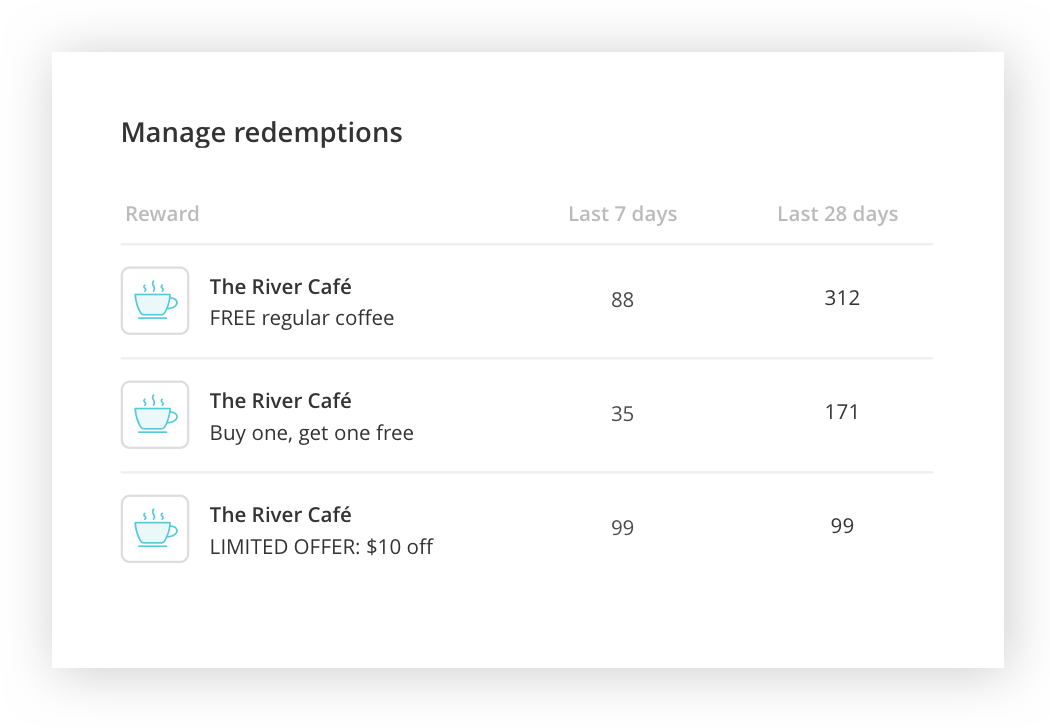Click the Manage redemptions heading
Viewport: 1050px width, 728px height.
(x=261, y=132)
